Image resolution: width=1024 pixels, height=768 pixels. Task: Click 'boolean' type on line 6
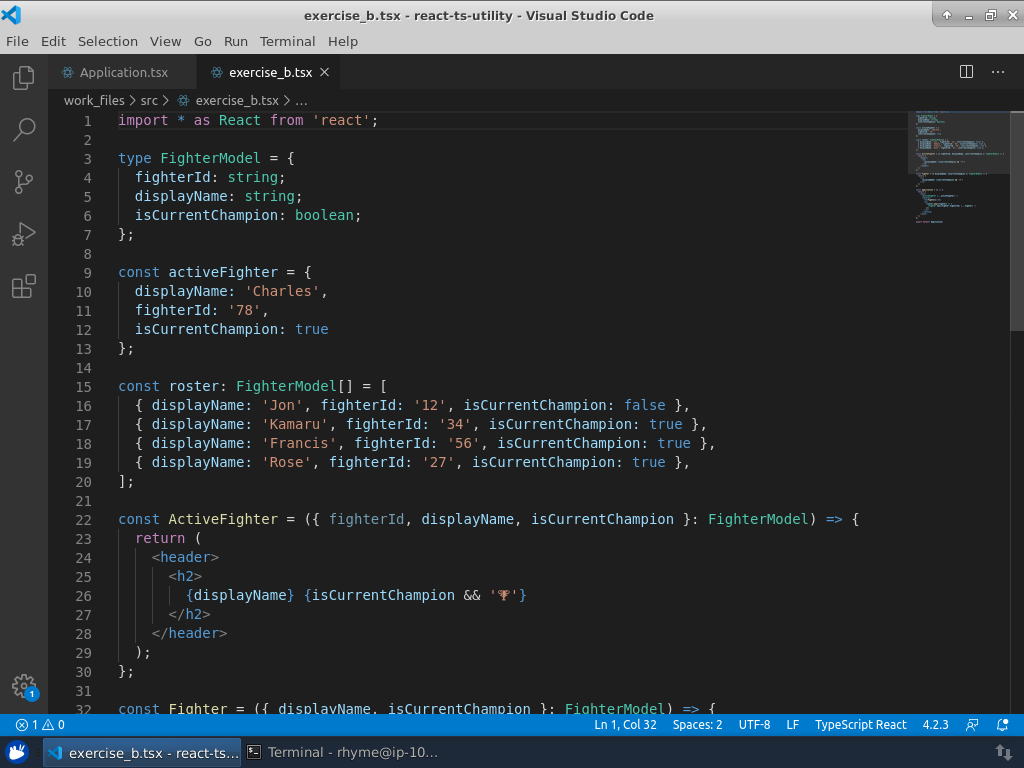324,216
